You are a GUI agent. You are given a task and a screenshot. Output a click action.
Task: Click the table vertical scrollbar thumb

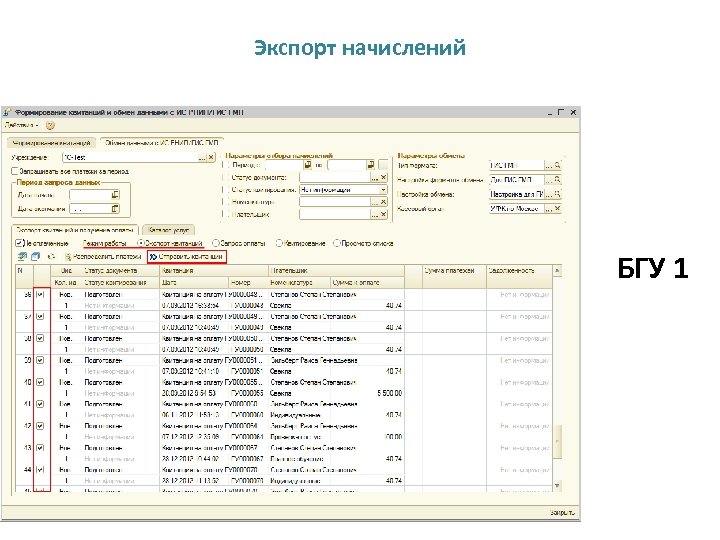click(557, 442)
